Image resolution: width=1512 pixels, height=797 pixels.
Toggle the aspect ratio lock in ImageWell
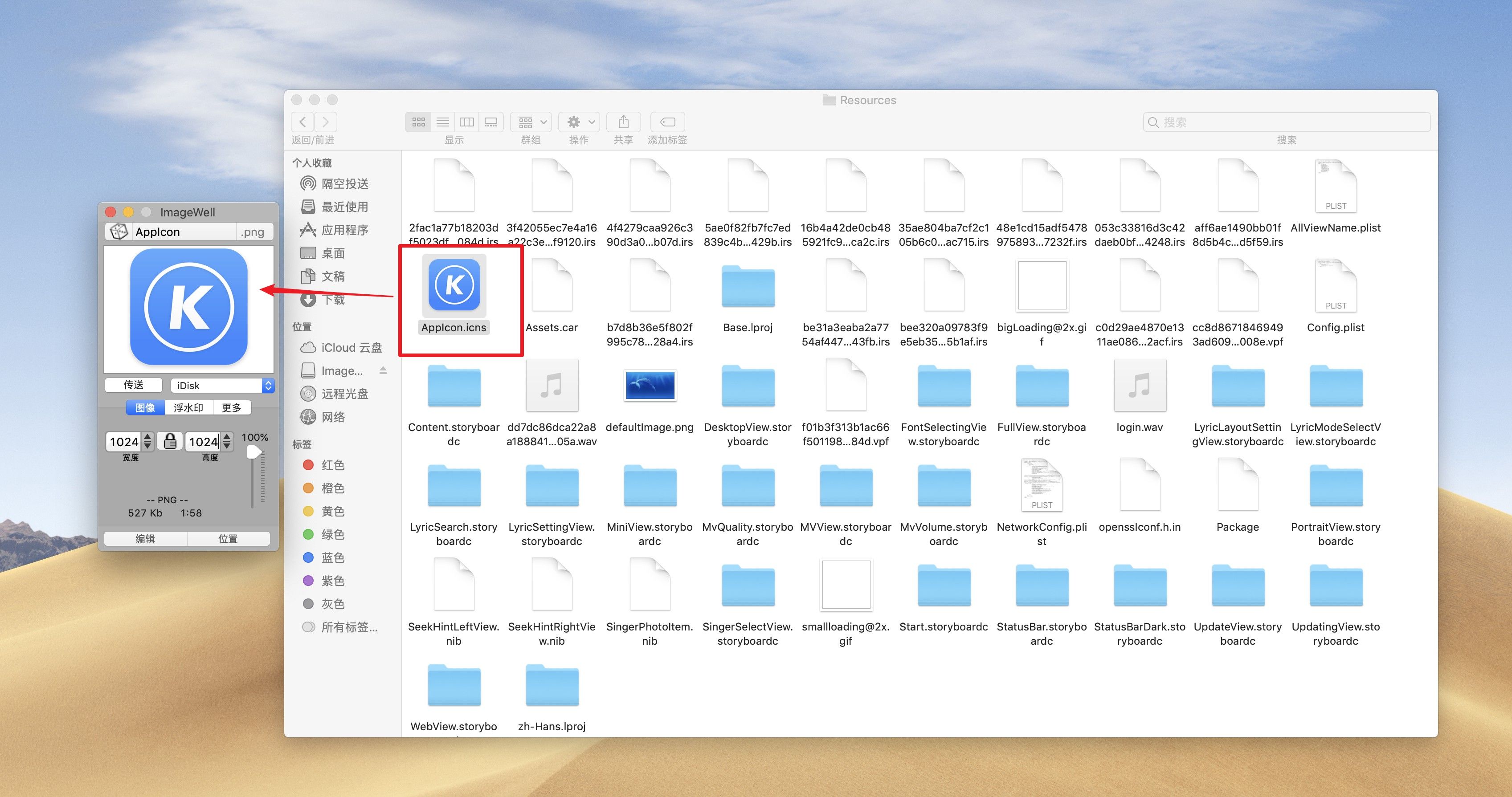[x=170, y=441]
